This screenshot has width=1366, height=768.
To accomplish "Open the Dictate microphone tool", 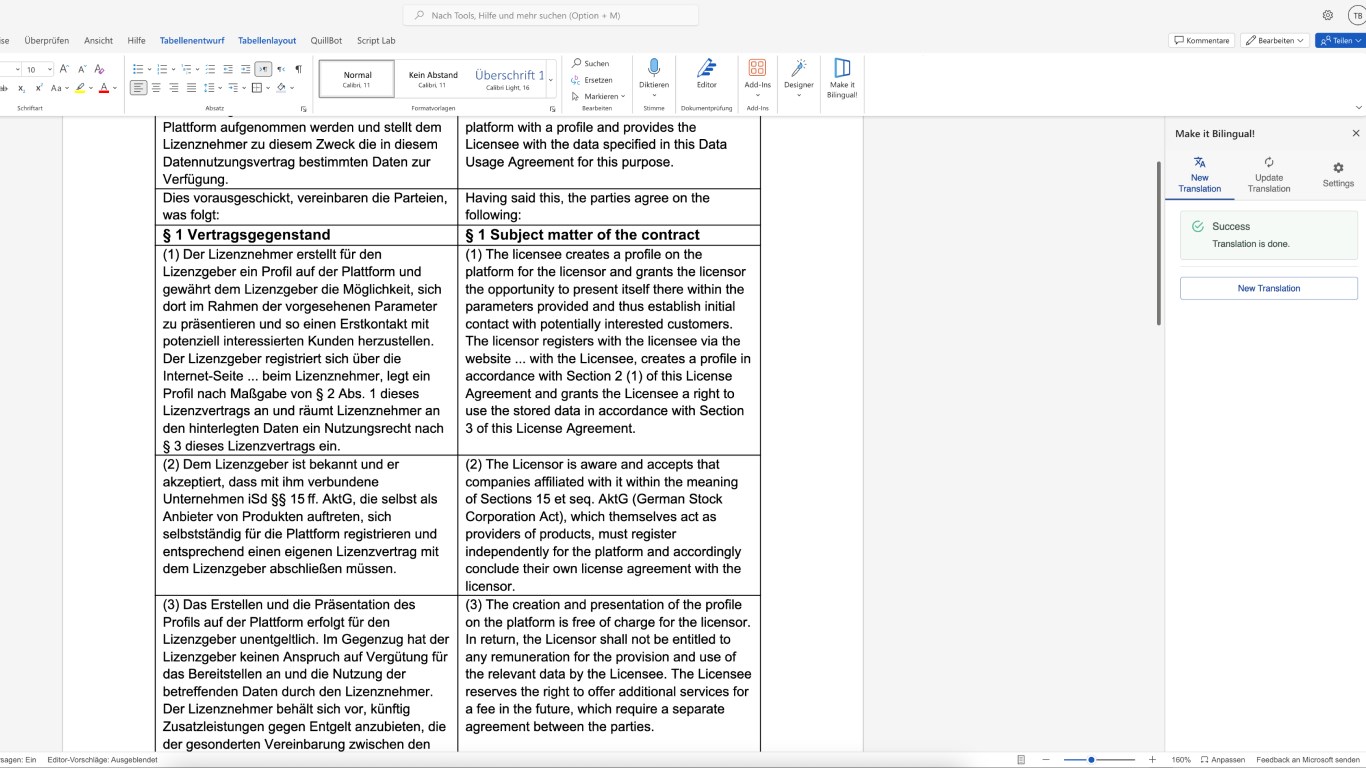I will (x=654, y=76).
